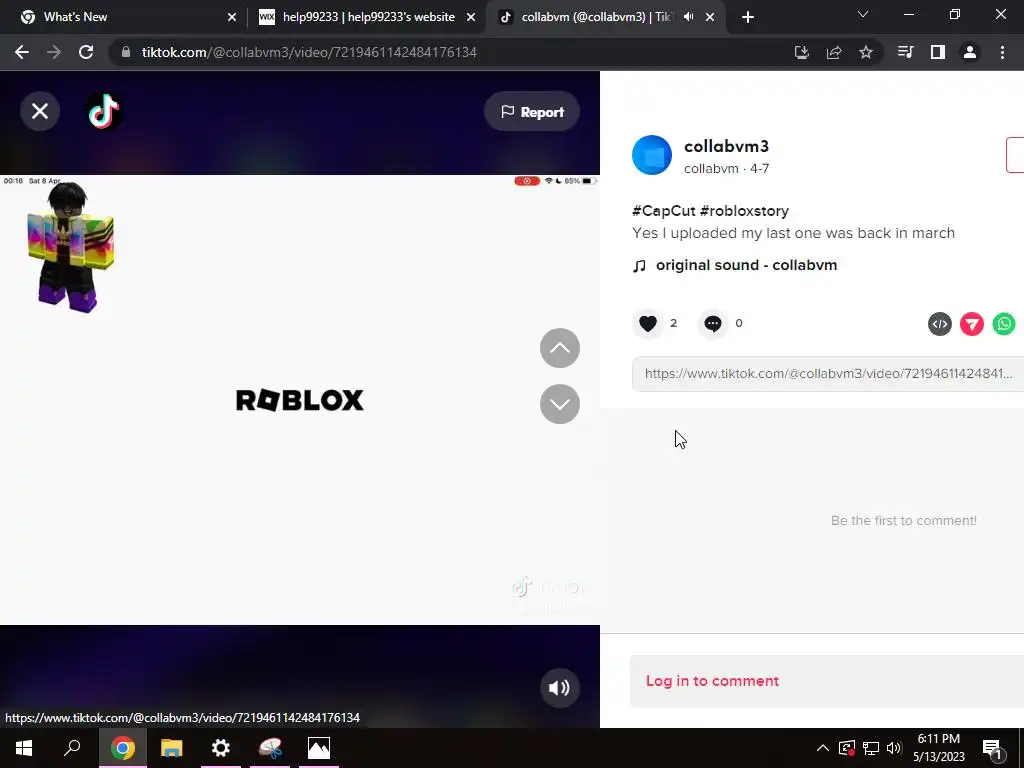The height and width of the screenshot is (768, 1024).
Task: Open Chrome profile icon
Action: (x=970, y=52)
